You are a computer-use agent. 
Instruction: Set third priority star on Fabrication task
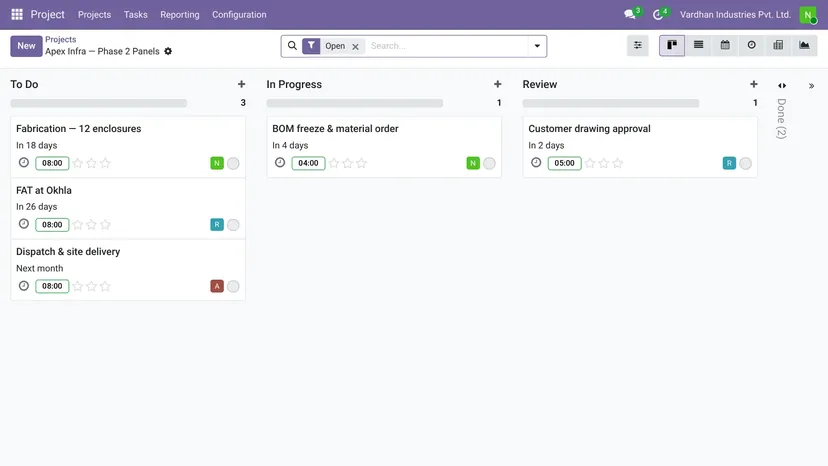(x=105, y=163)
